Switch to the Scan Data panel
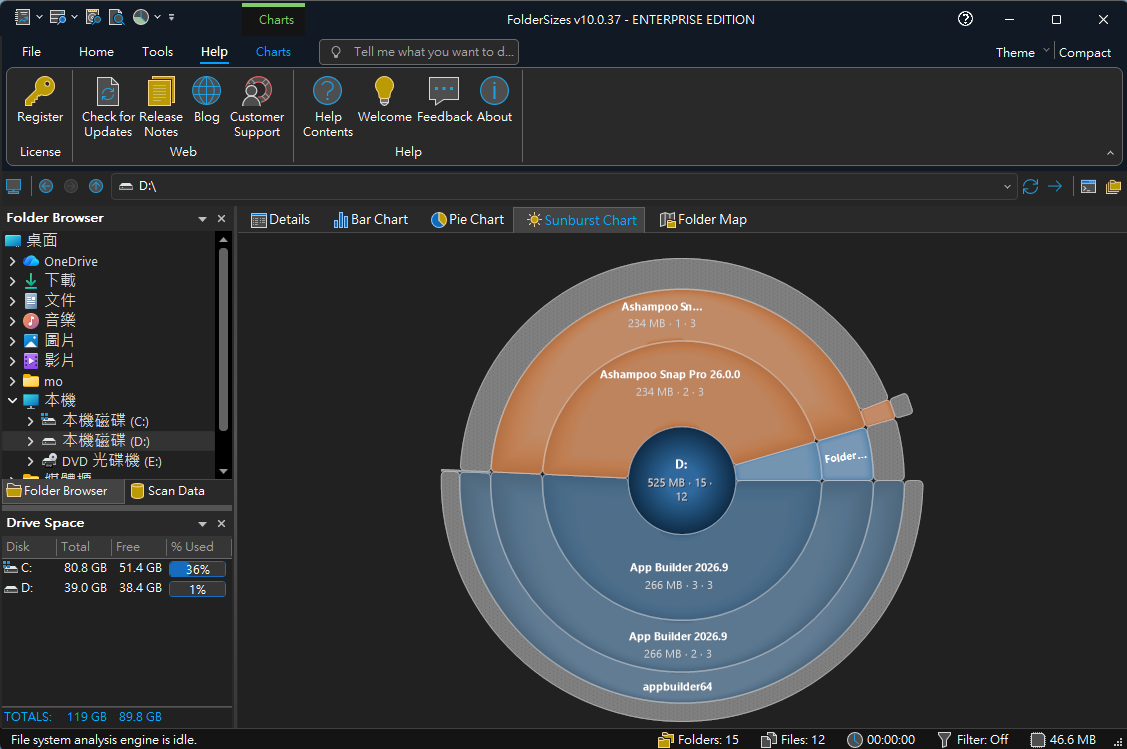 click(x=167, y=491)
